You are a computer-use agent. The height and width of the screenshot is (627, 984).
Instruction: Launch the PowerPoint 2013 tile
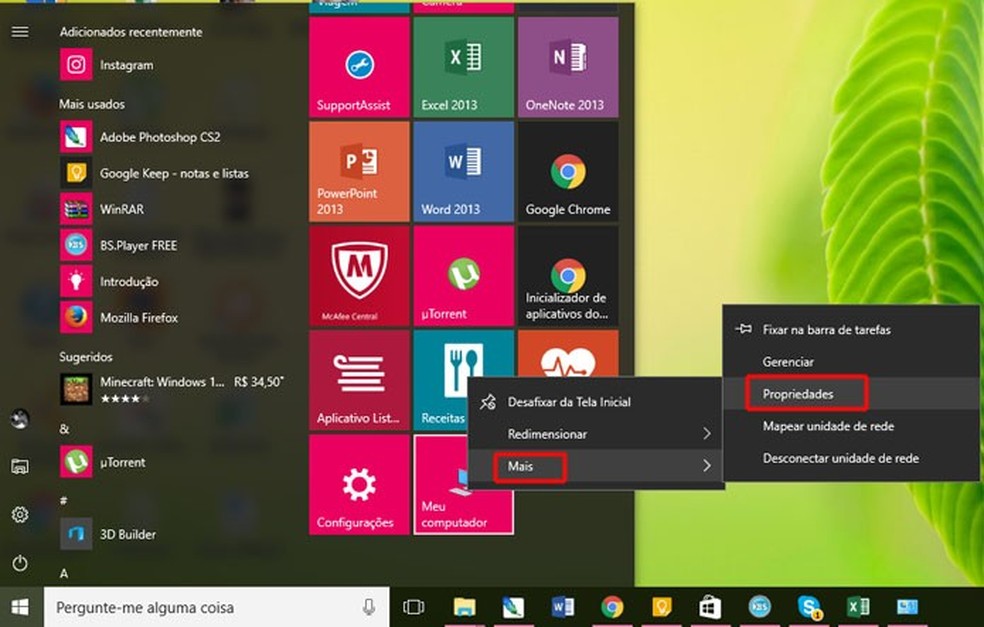tap(359, 171)
